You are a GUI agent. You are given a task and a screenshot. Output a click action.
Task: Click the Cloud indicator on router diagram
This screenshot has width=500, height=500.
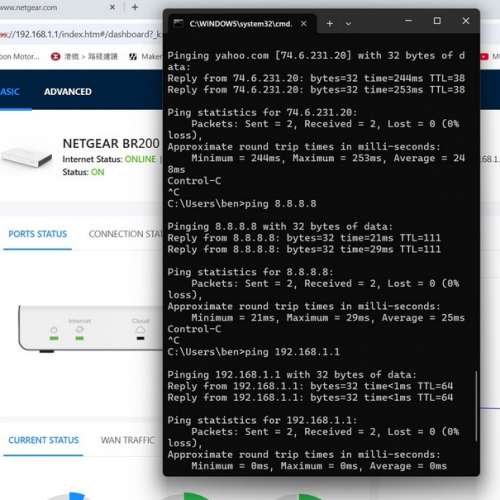click(x=141, y=330)
